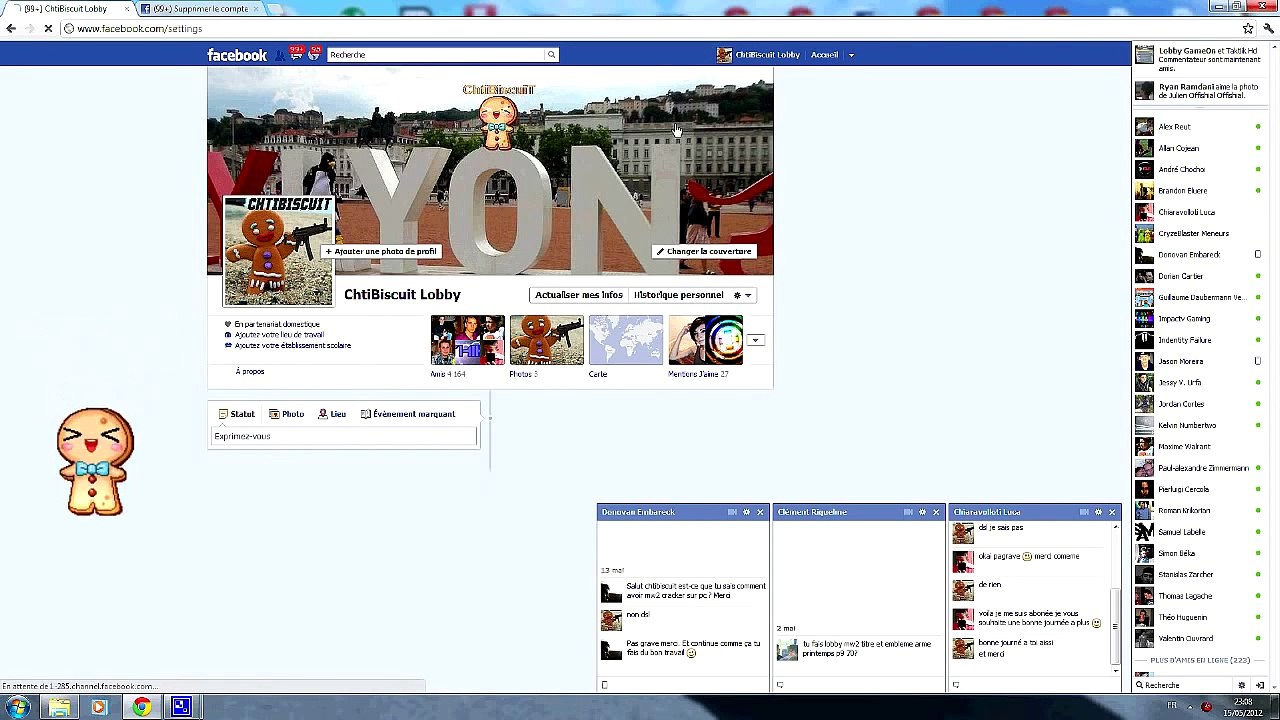Viewport: 1280px width, 720px height.
Task: Open globe notifications icon
Action: pyautogui.click(x=314, y=54)
